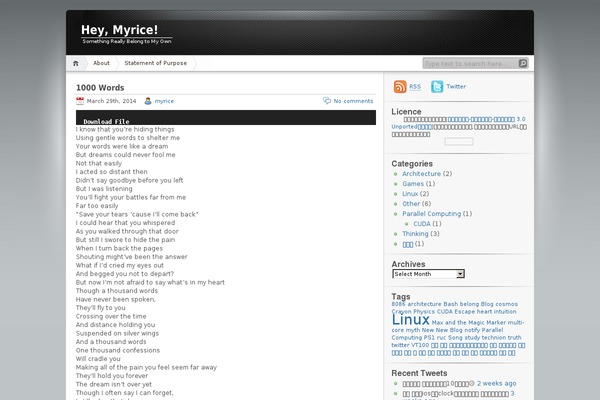The width and height of the screenshot is (600, 400).
Task: Open the About page
Action: [x=101, y=63]
